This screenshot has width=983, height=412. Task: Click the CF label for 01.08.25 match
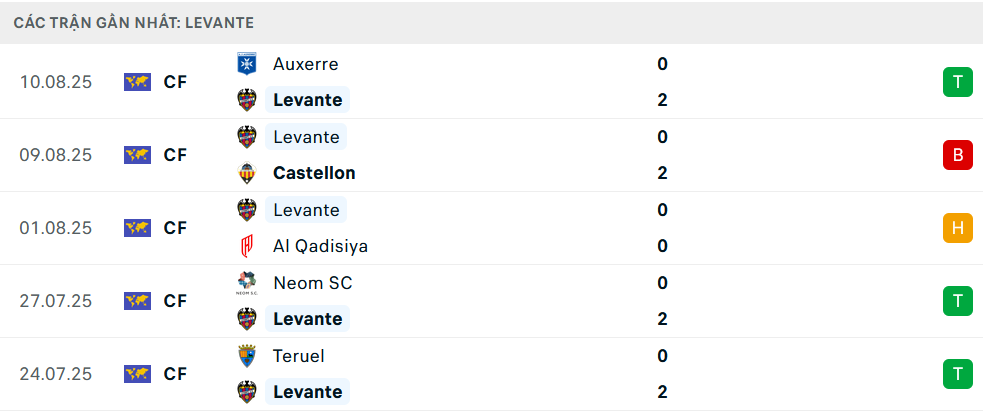[175, 228]
